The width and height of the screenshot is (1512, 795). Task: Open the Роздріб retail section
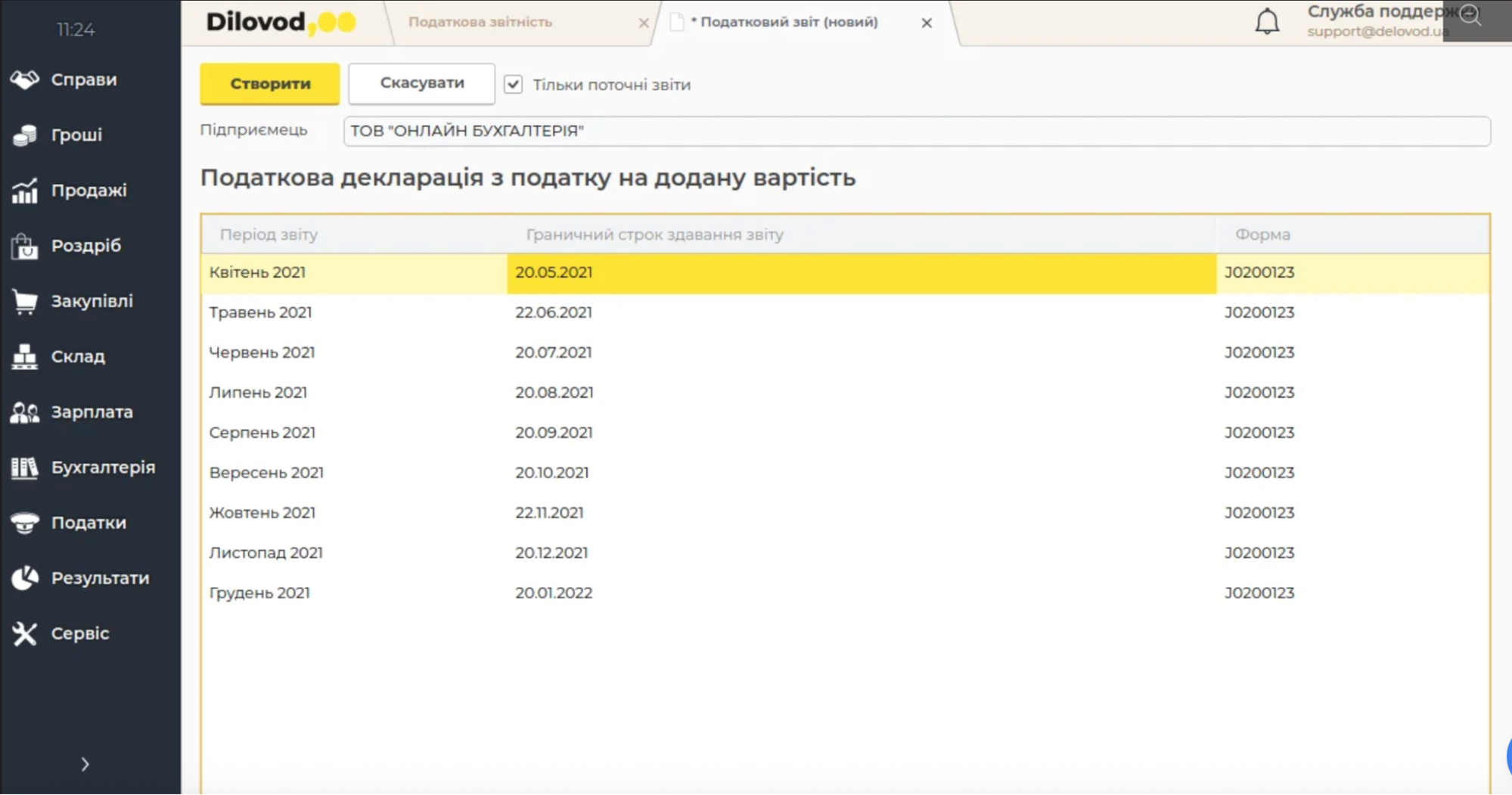click(x=83, y=245)
